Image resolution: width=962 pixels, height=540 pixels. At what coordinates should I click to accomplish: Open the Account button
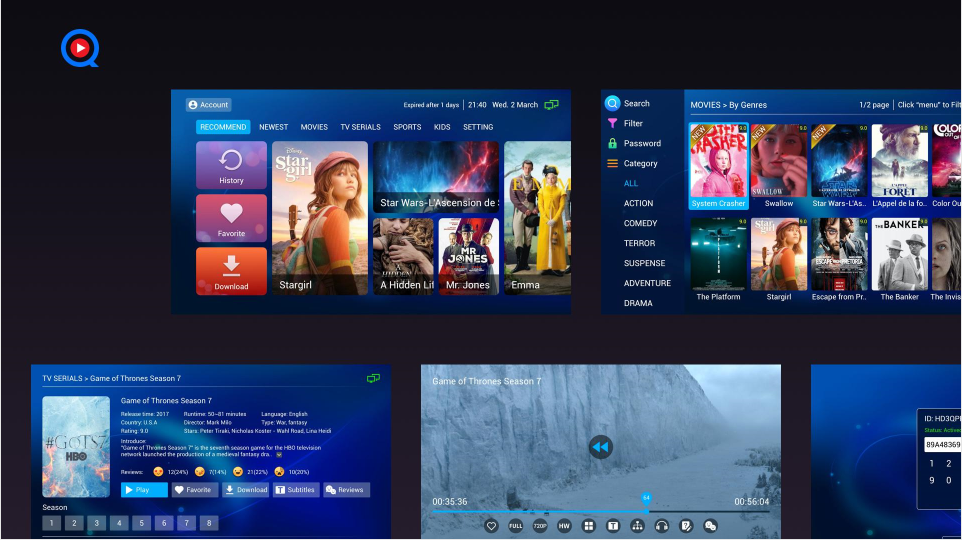point(209,105)
